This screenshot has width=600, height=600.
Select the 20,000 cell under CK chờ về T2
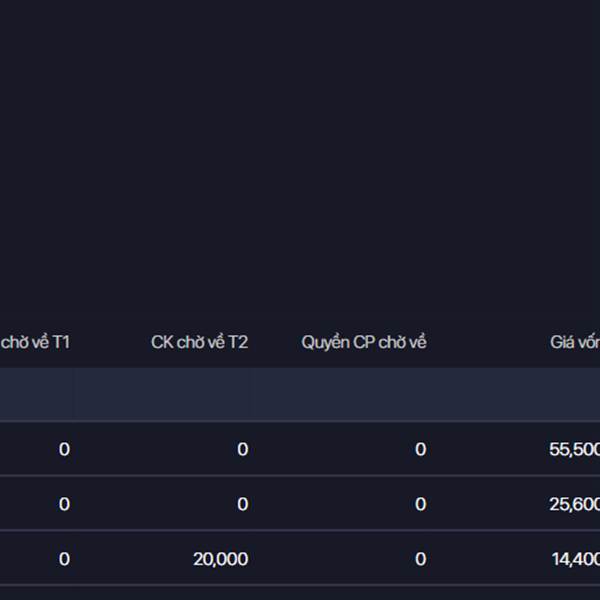[220, 559]
